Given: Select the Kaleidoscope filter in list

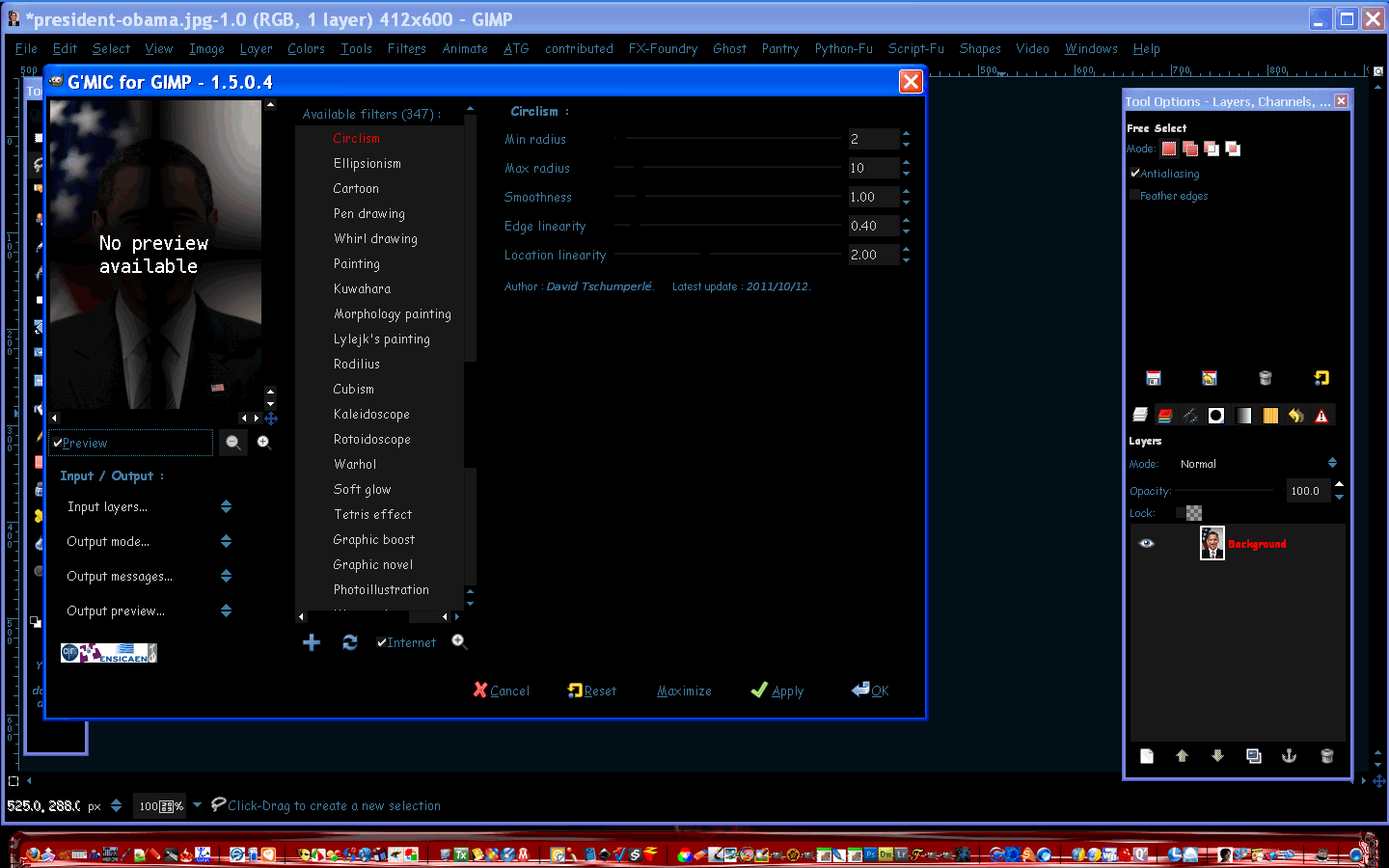Looking at the screenshot, I should [x=371, y=414].
